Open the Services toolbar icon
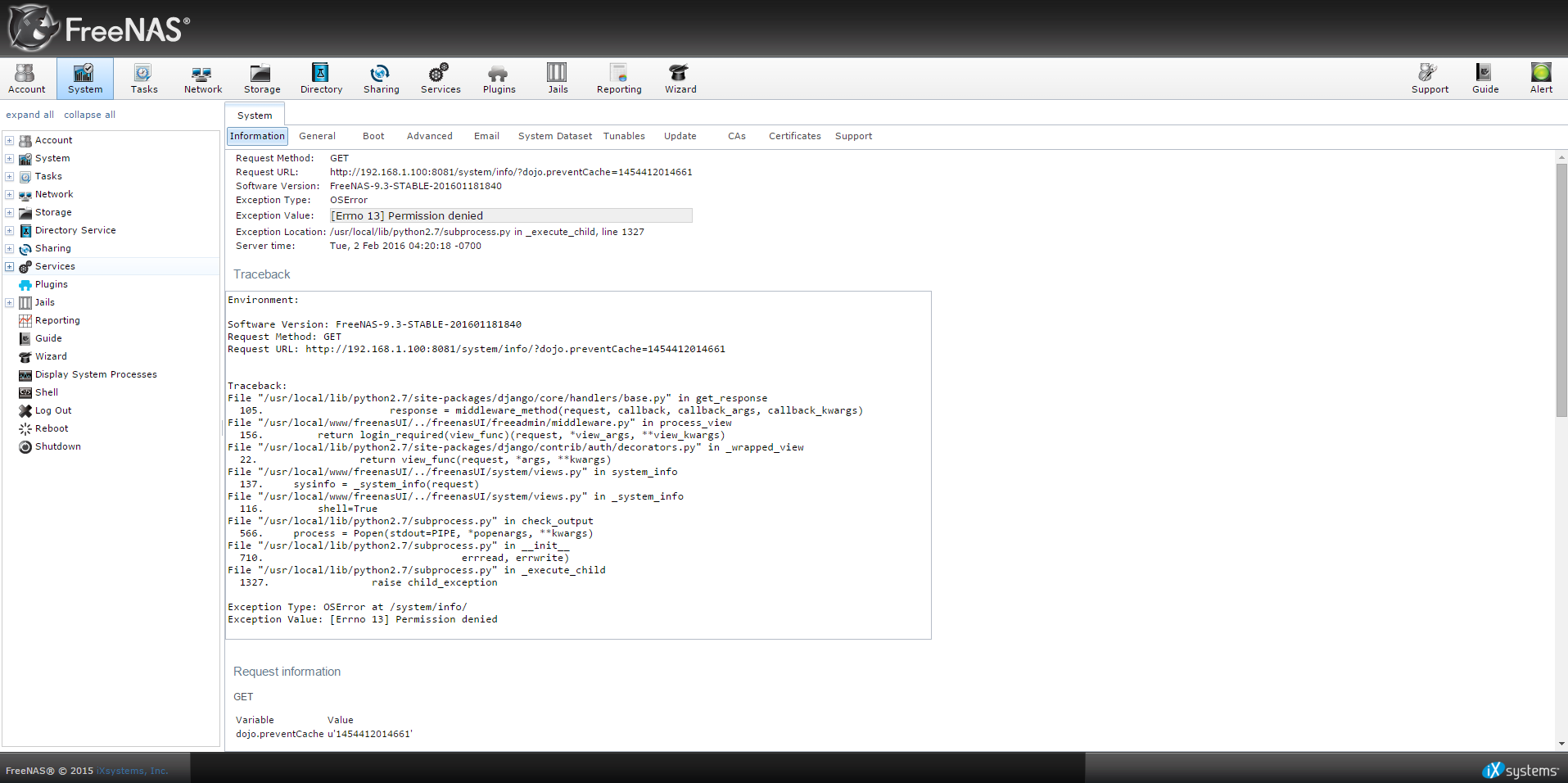The image size is (1568, 783). [x=441, y=79]
